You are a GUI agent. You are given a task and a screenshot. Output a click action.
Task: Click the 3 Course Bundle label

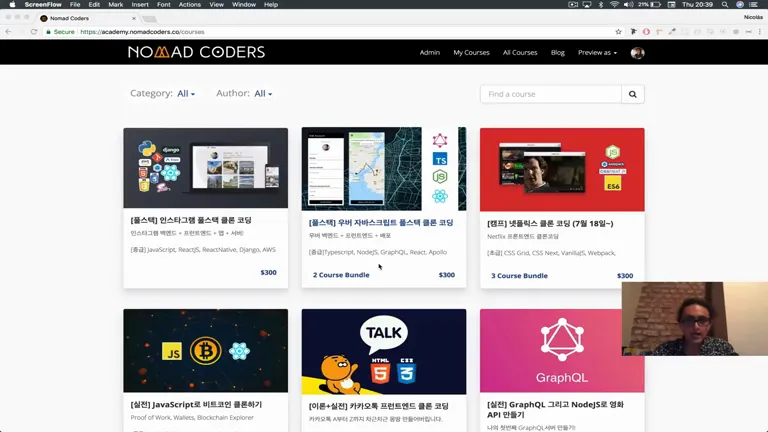[x=519, y=276]
